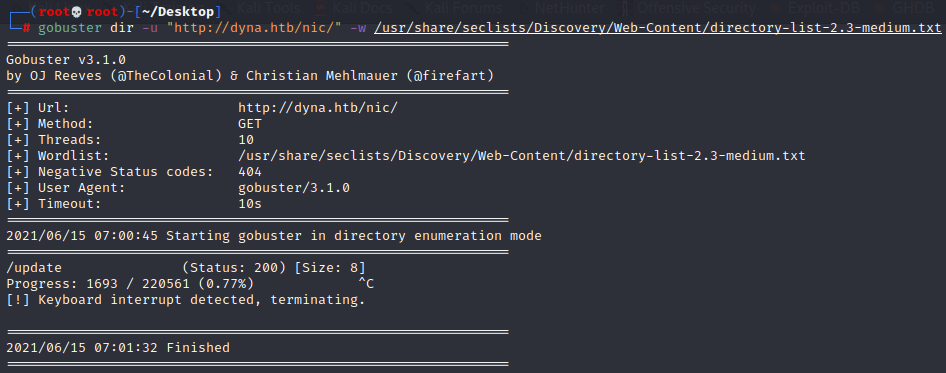
Task: Click the 07:01:32 Finished timestamp line
Action: coord(118,348)
